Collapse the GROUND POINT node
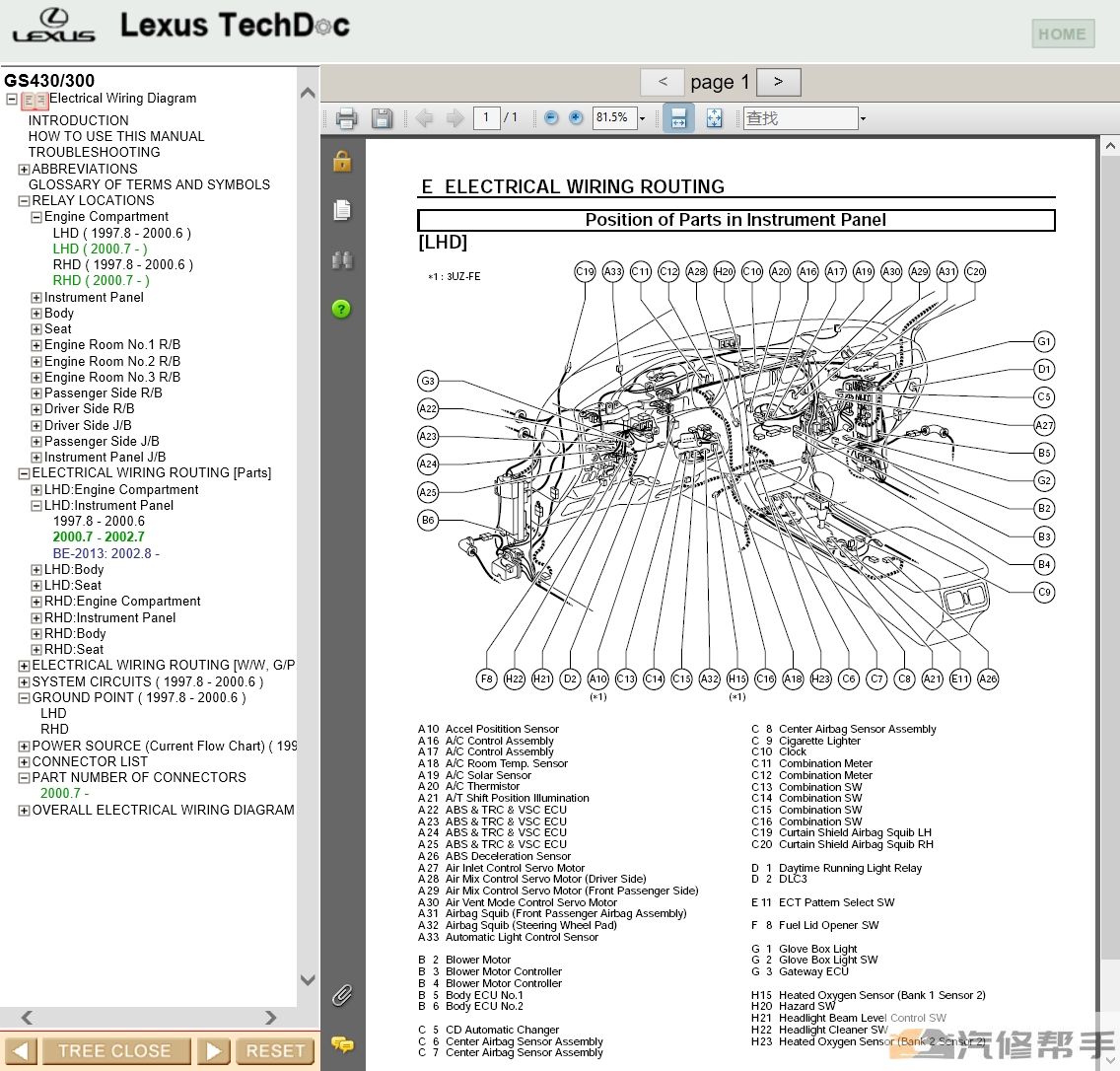The width and height of the screenshot is (1120, 1071). click(24, 698)
